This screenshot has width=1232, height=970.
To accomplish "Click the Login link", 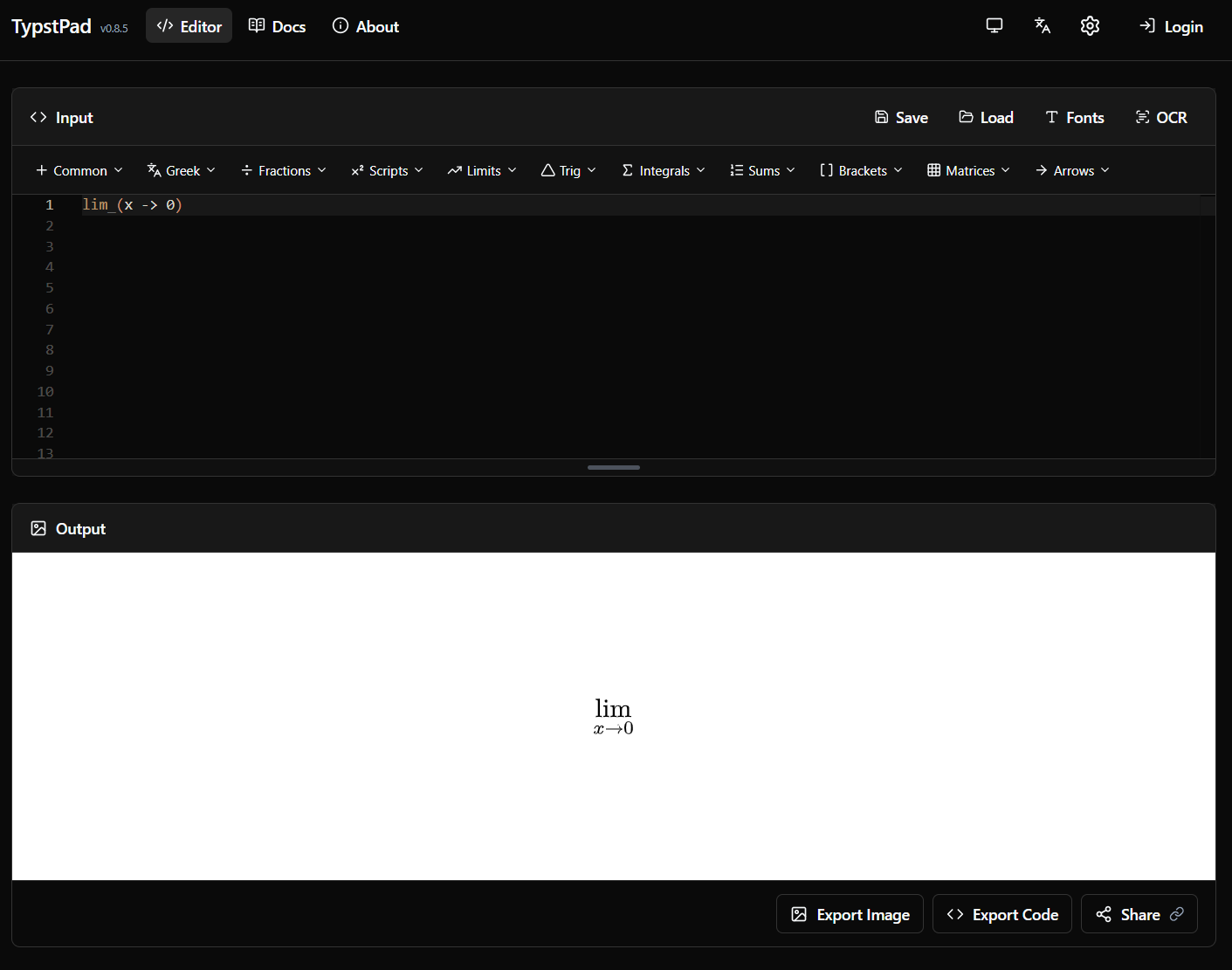I will 1171,27.
